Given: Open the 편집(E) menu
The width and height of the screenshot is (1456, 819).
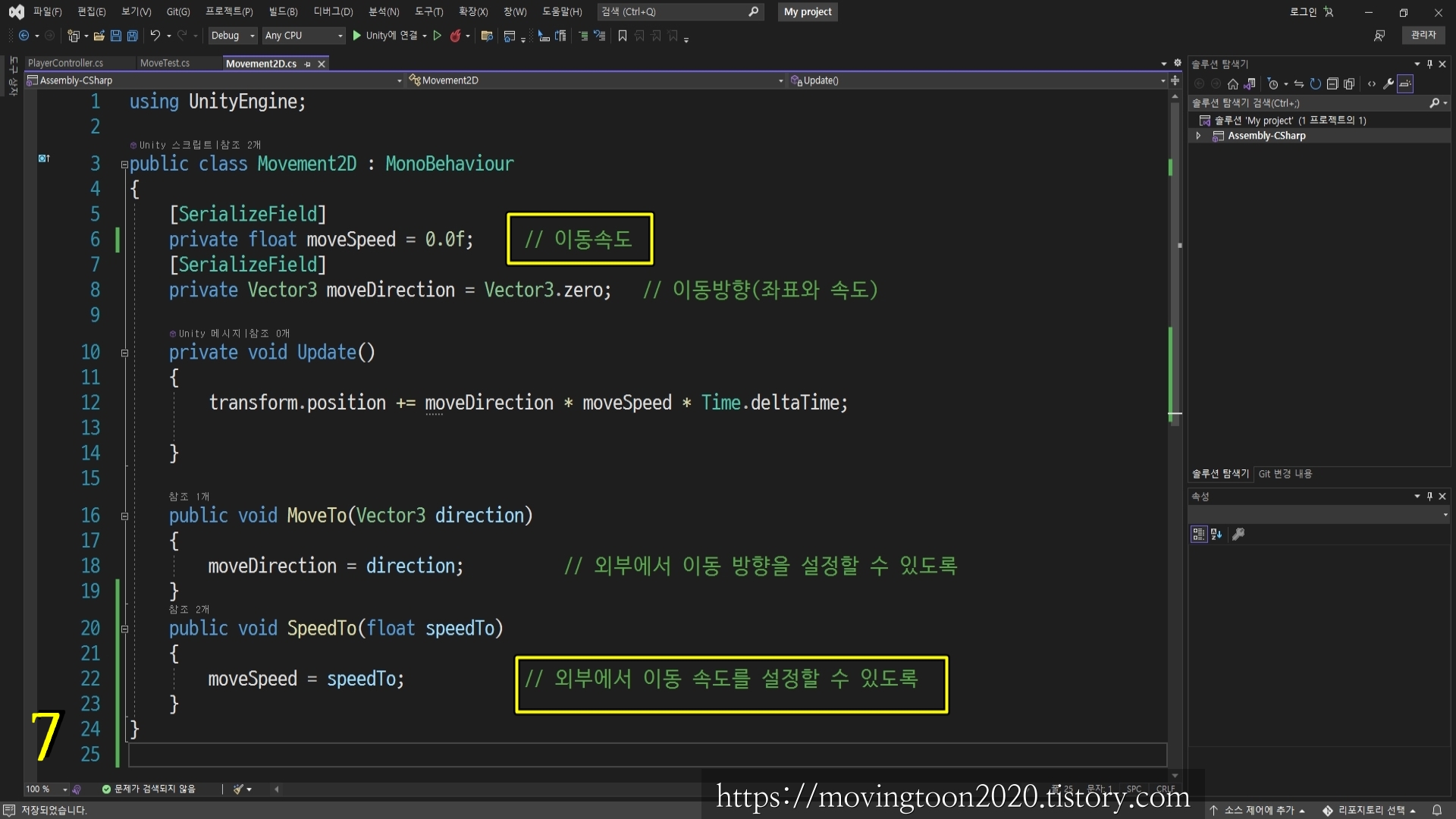Looking at the screenshot, I should coord(91,12).
